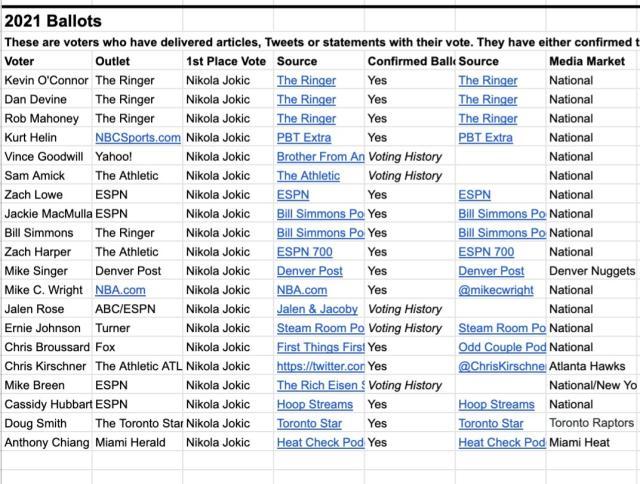The image size is (640, 484).
Task: Click the Denver Nuggets media market cell
Action: pyautogui.click(x=592, y=271)
